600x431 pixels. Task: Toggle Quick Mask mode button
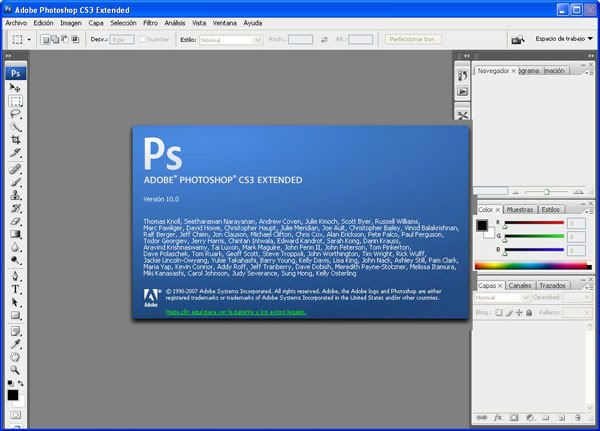tap(16, 415)
